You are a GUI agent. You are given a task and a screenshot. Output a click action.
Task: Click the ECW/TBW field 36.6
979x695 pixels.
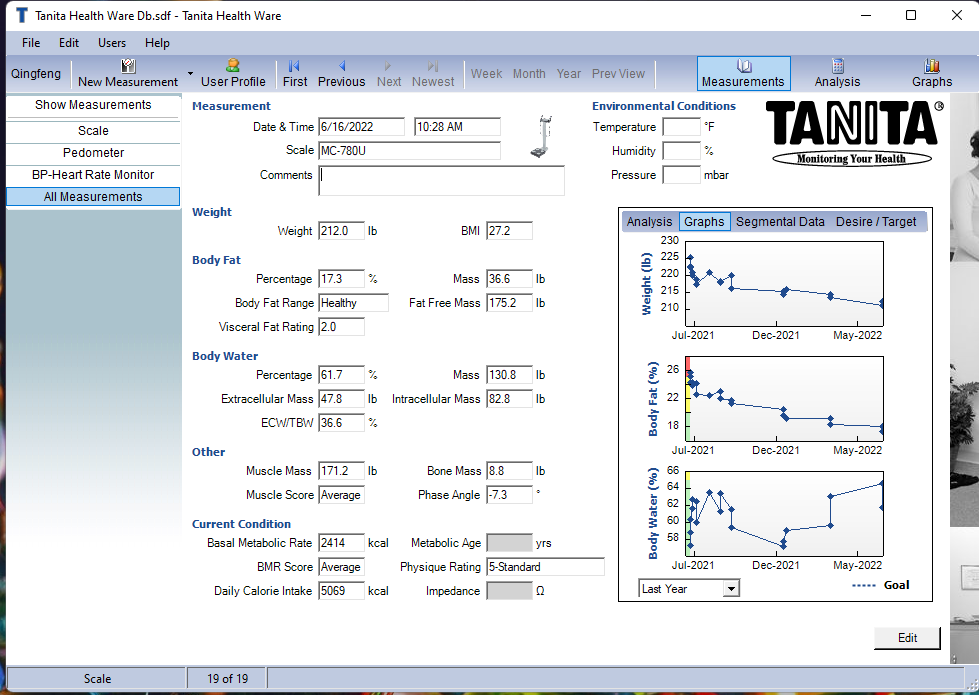(x=342, y=423)
